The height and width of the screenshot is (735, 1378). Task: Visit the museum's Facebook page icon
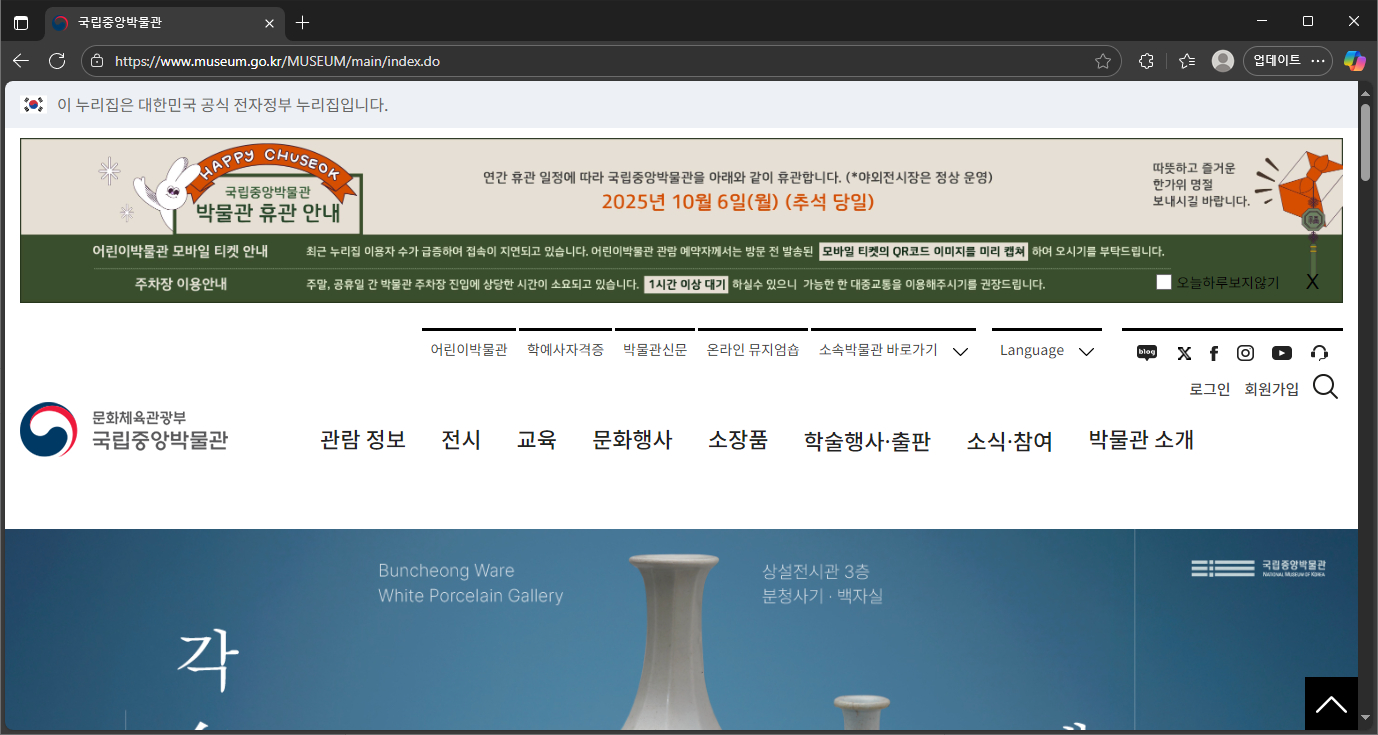tap(1214, 353)
